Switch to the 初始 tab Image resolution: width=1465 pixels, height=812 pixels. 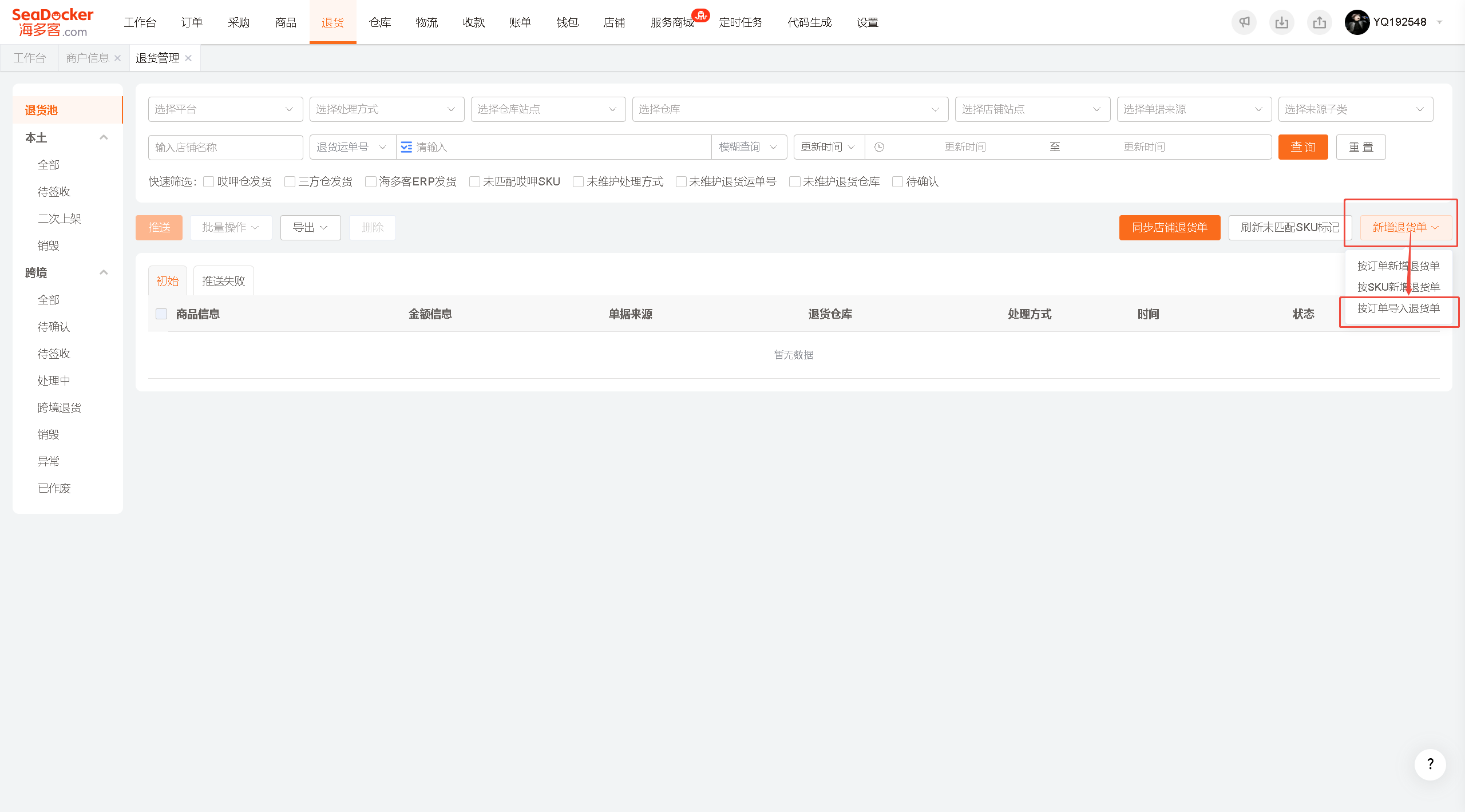168,281
